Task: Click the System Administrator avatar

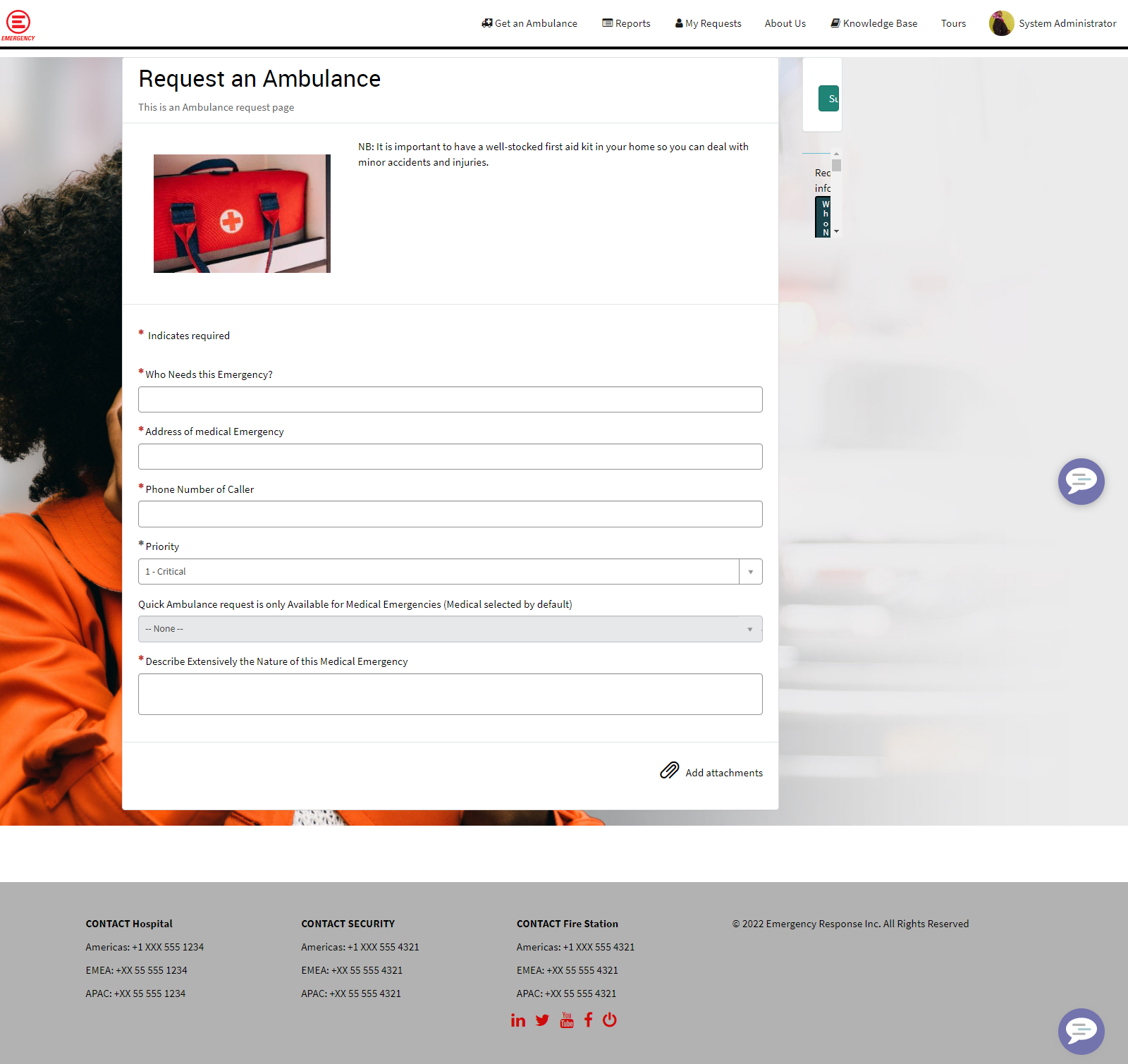Action: click(x=1001, y=23)
